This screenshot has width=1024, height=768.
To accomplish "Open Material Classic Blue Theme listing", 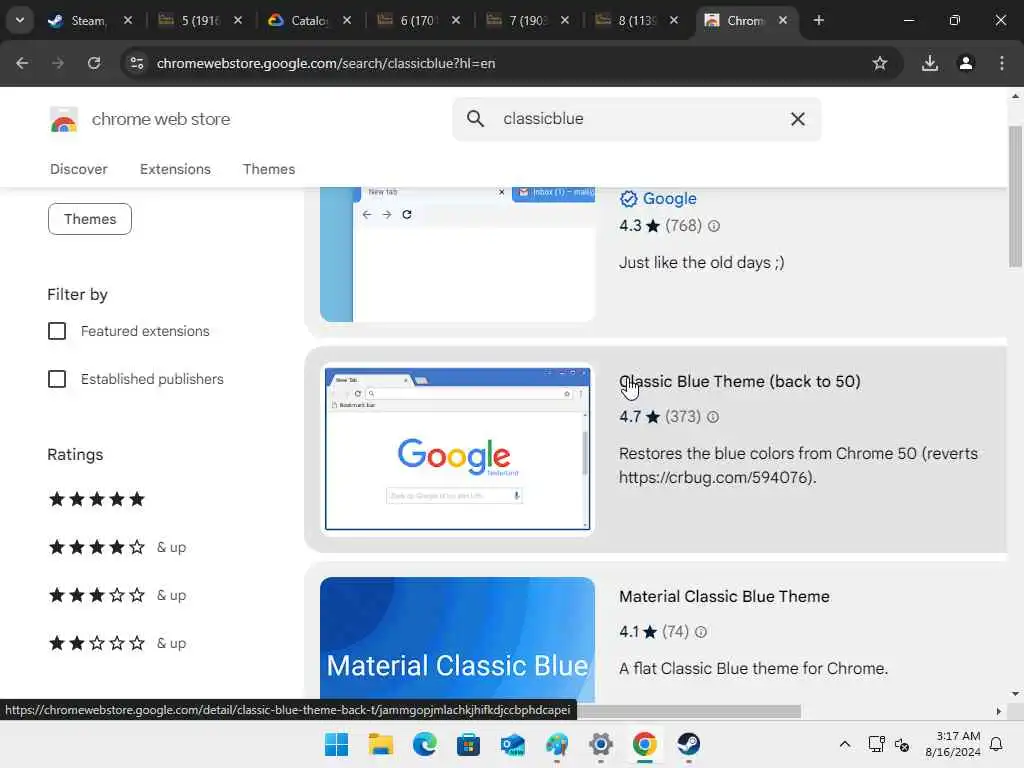I will pyautogui.click(x=724, y=596).
